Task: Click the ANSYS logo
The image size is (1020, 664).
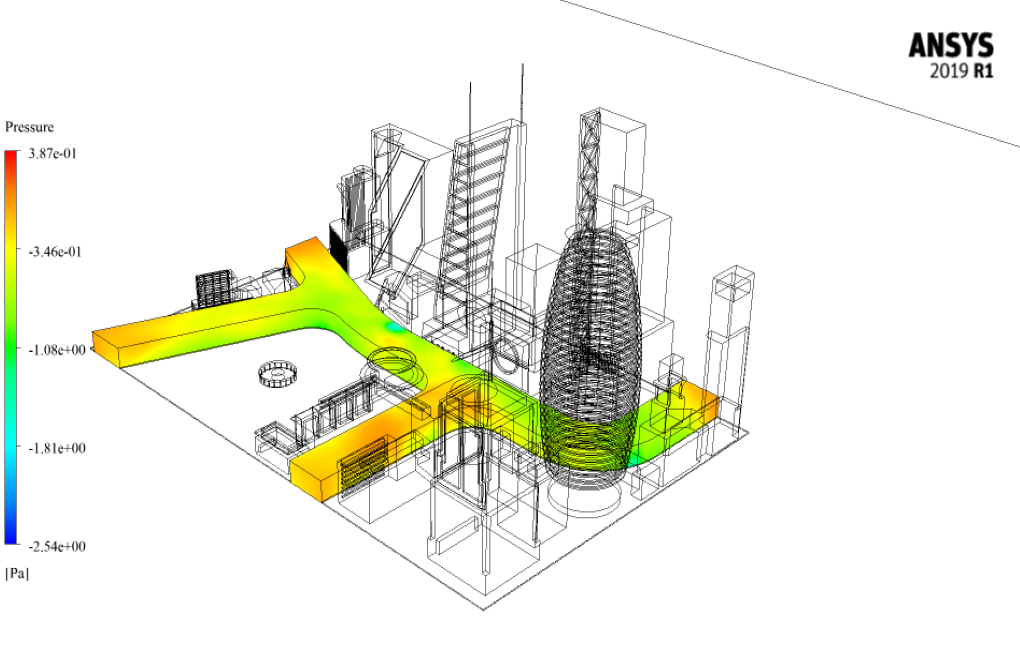Action: tap(950, 45)
